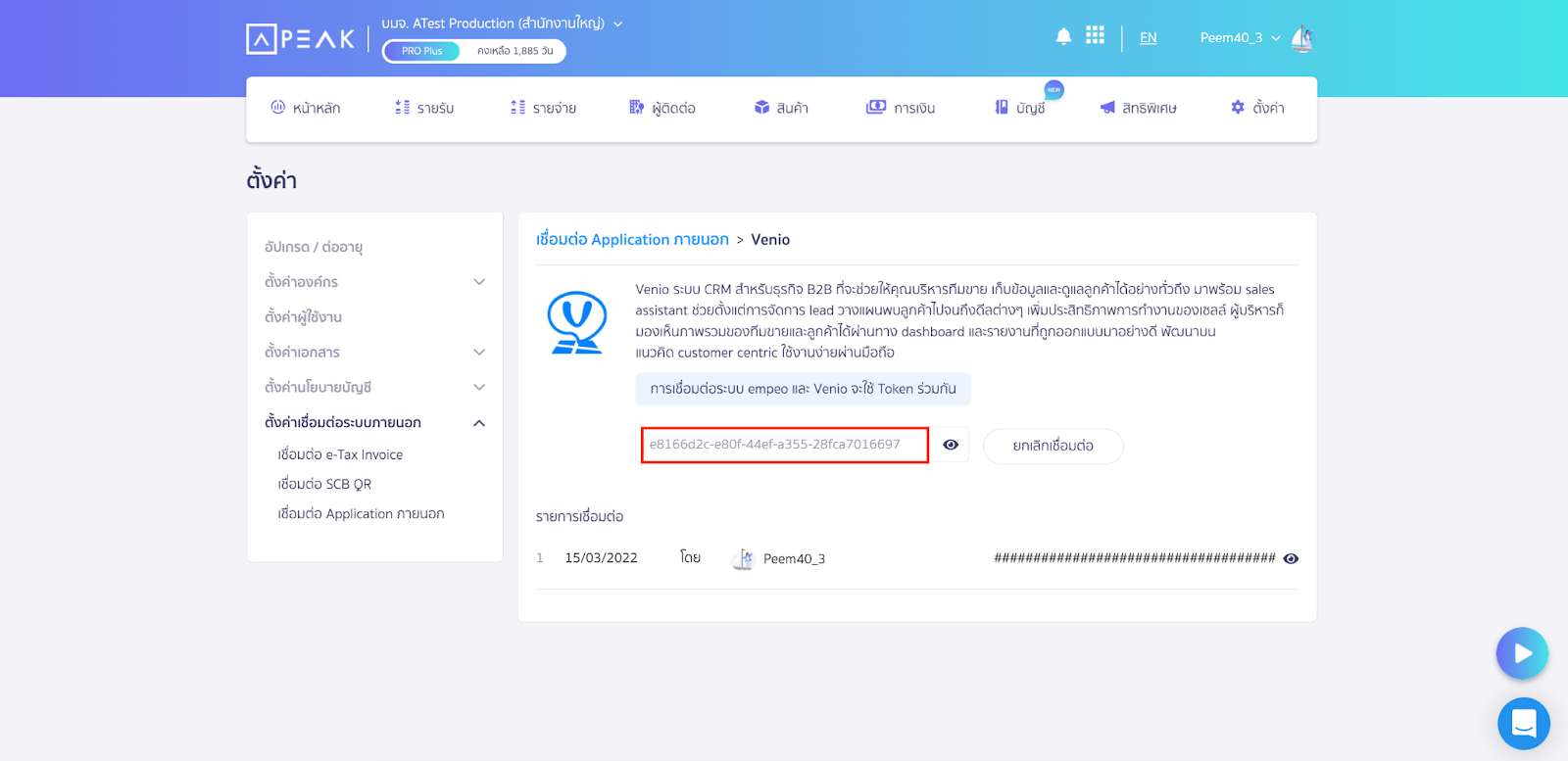Click the PEAK logo
Image resolution: width=1568 pixels, height=761 pixels.
[x=300, y=38]
